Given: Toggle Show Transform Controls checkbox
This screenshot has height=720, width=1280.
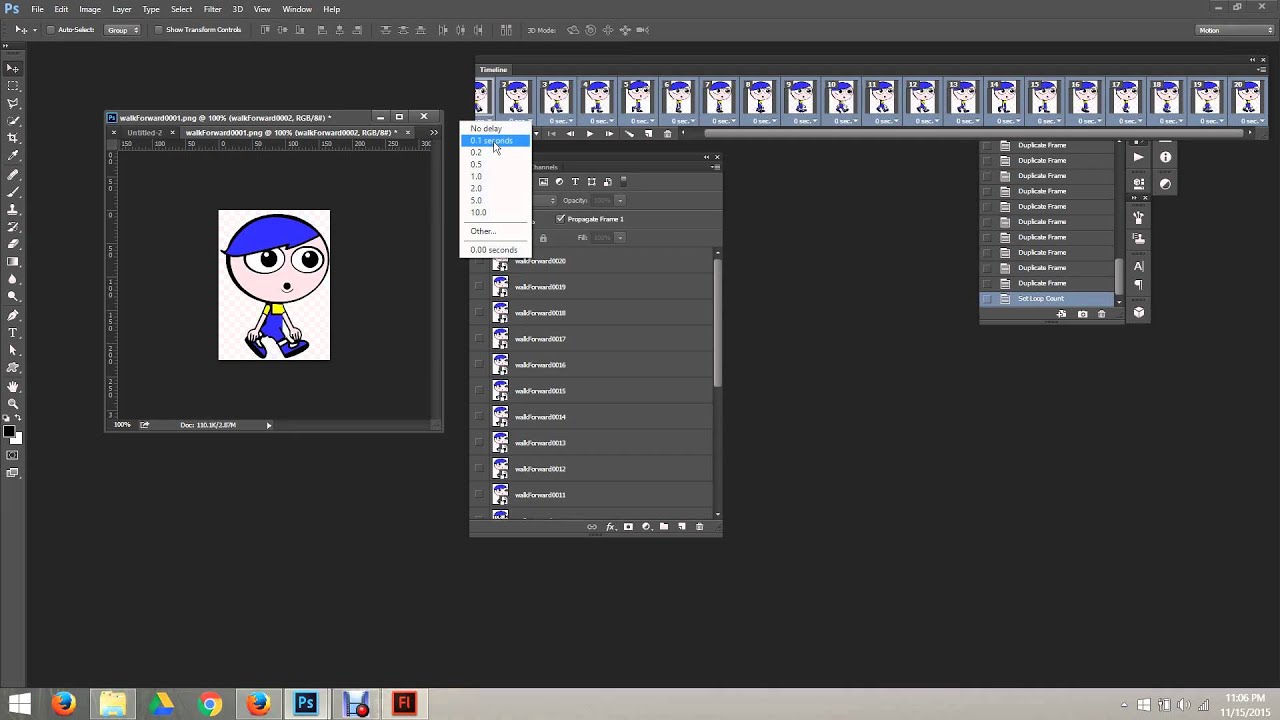Looking at the screenshot, I should coord(159,30).
